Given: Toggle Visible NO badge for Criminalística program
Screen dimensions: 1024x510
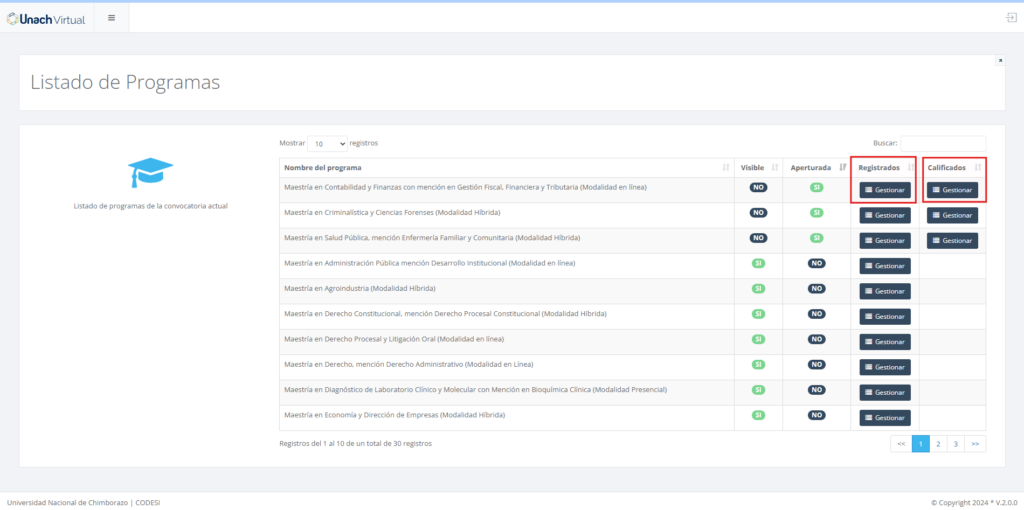Looking at the screenshot, I should 758,213.
